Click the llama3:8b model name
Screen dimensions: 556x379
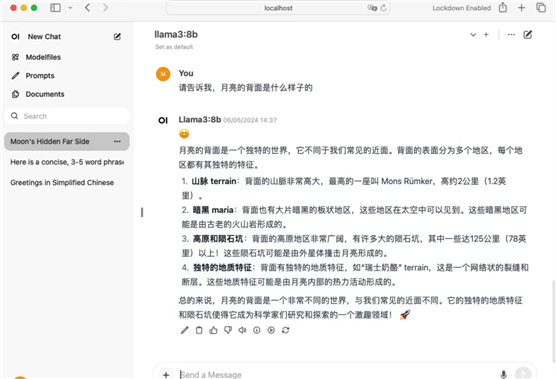(x=176, y=34)
